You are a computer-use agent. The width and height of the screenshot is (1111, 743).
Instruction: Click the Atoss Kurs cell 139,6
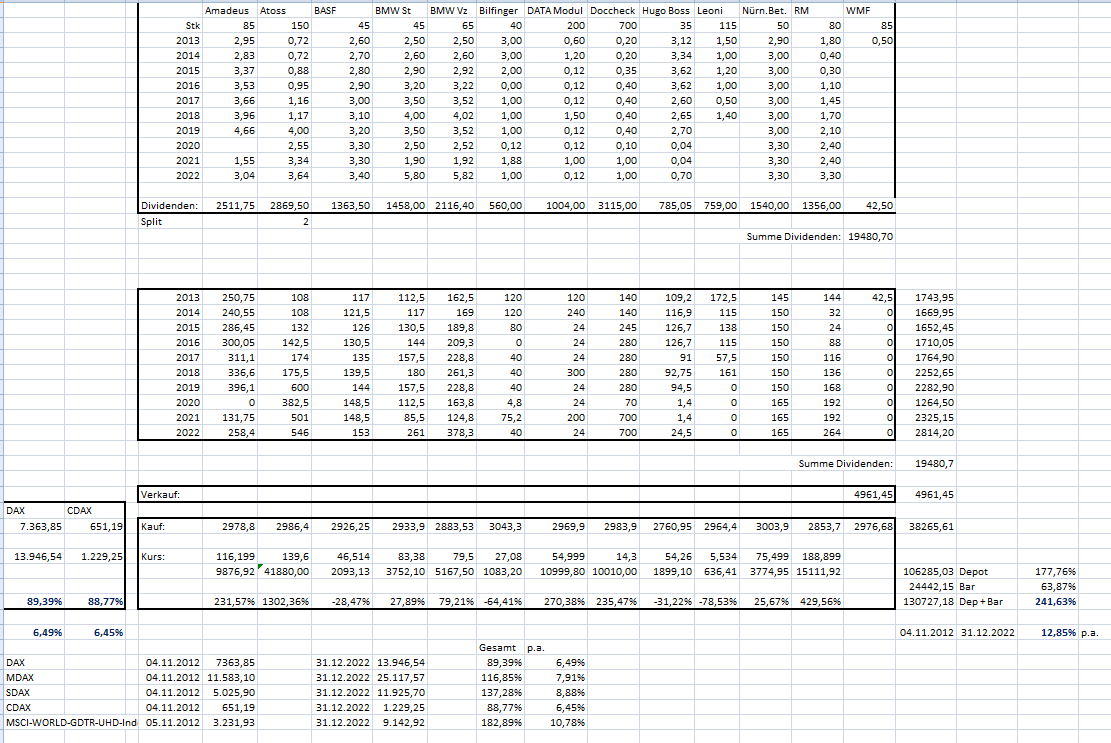click(284, 557)
